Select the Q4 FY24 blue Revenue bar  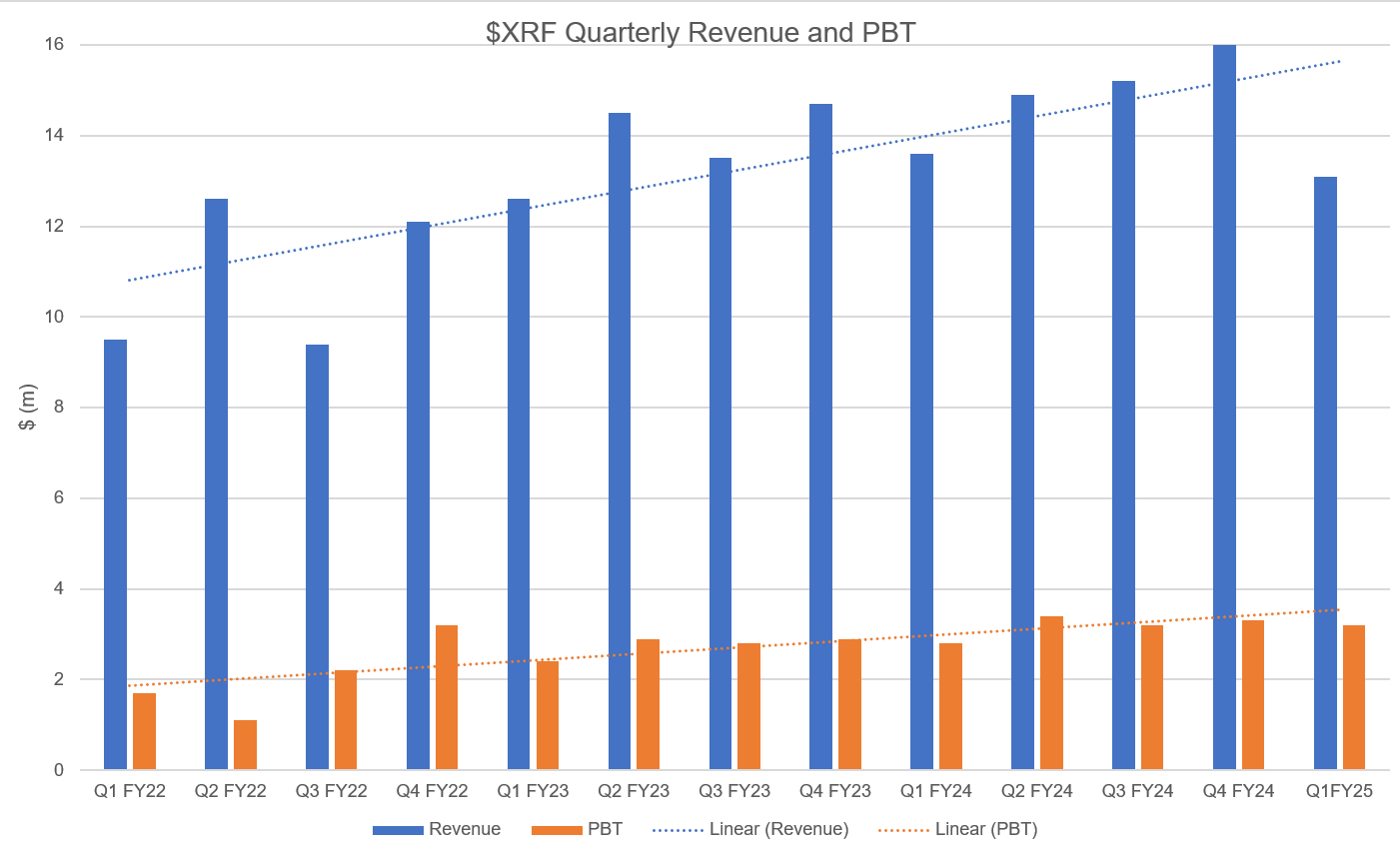click(x=1225, y=408)
